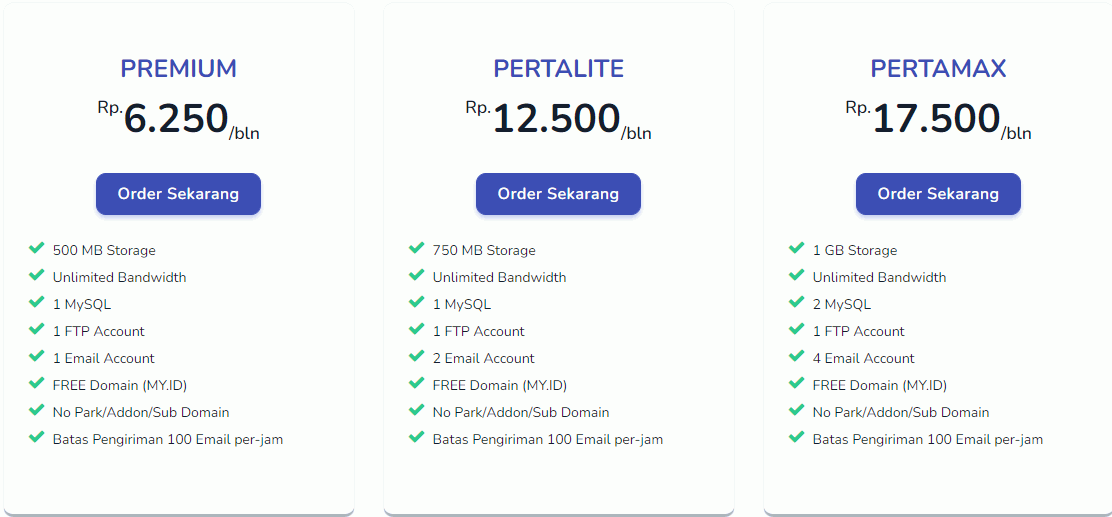Viewport: 1112px width, 517px height.
Task: Click checkmark next to 4 Email Account
Action: [797, 357]
